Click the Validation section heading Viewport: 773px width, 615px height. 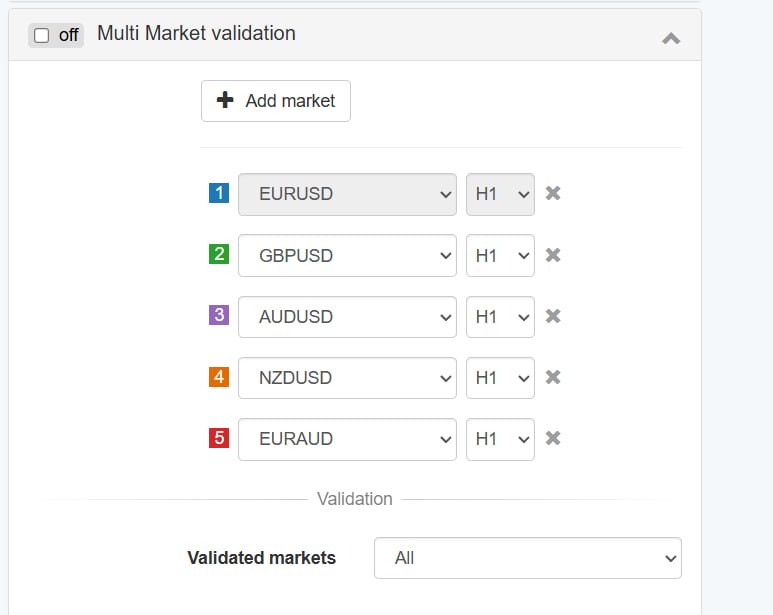(x=354, y=499)
